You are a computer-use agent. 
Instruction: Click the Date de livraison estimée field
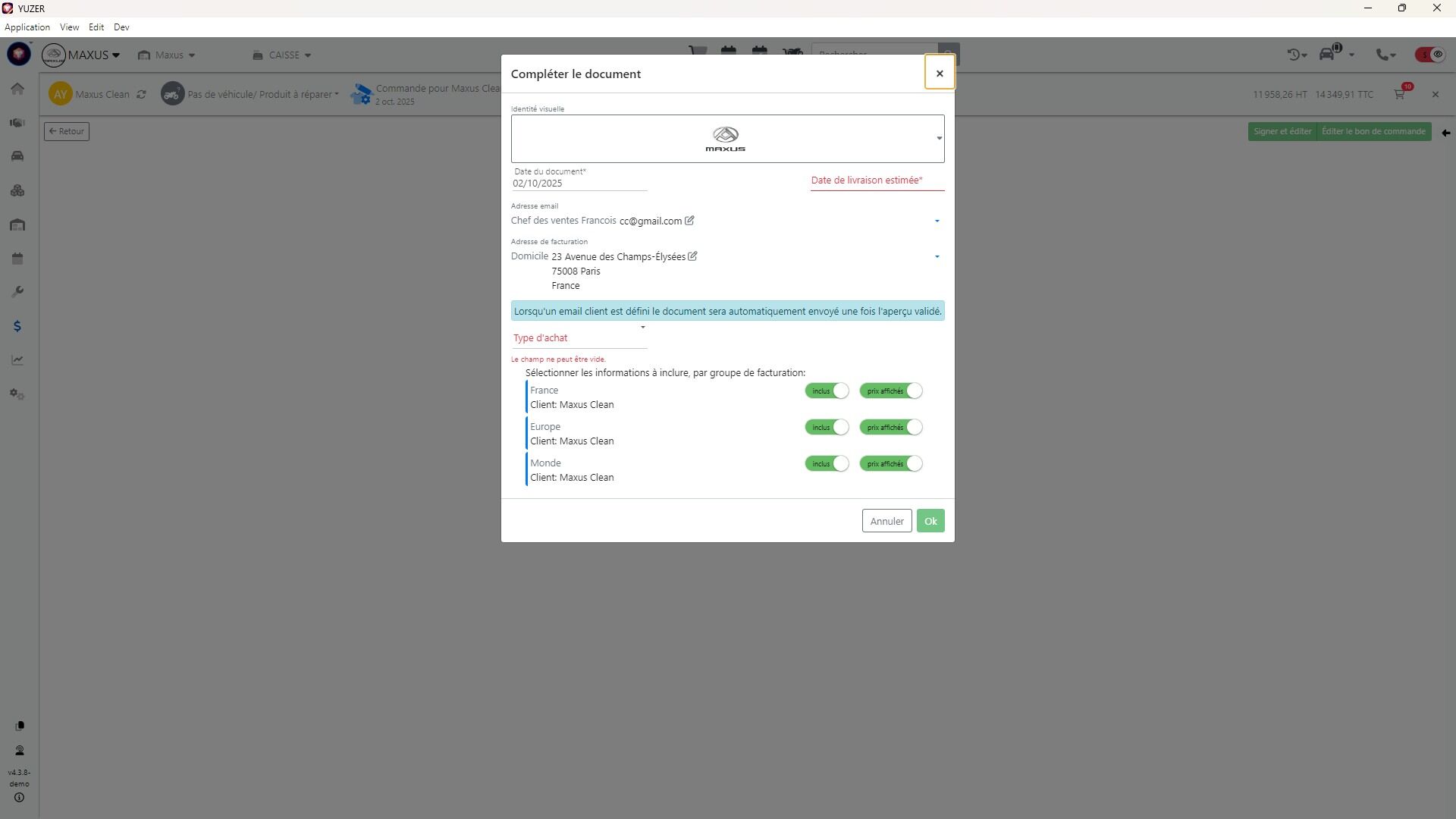point(877,180)
